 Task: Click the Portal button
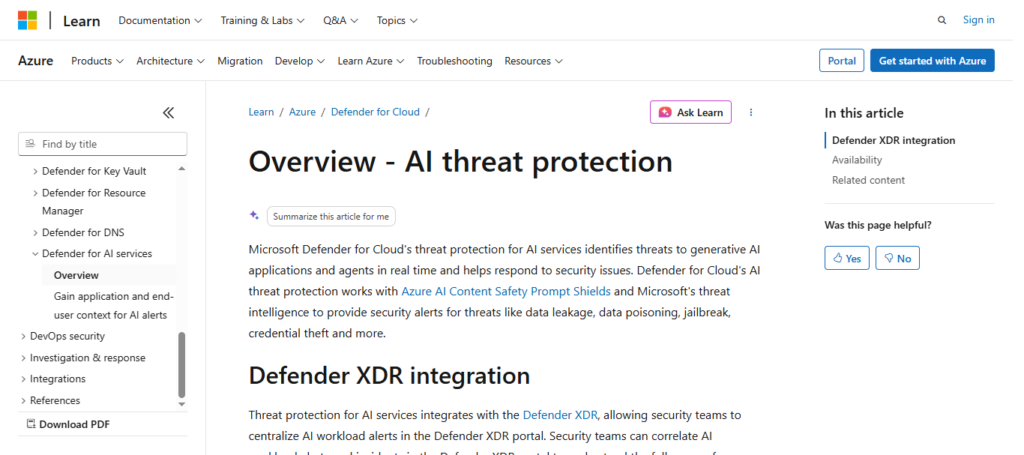tap(842, 61)
